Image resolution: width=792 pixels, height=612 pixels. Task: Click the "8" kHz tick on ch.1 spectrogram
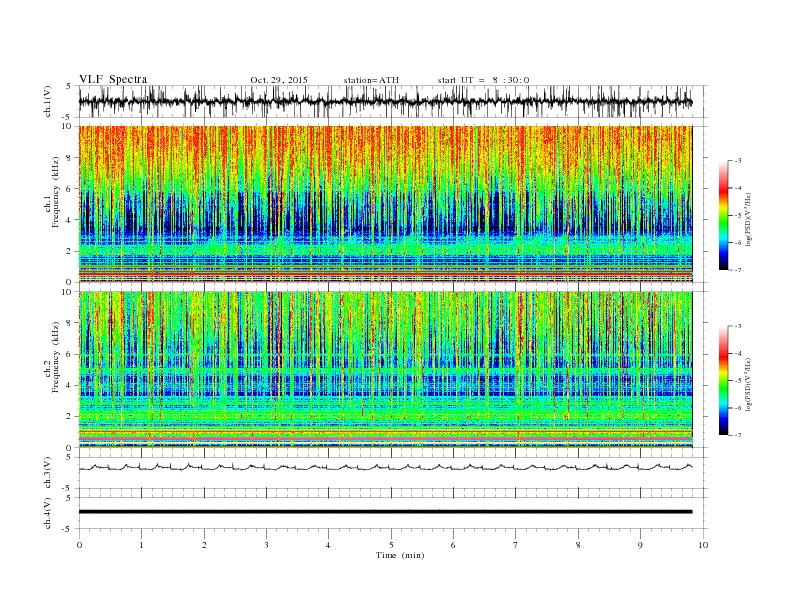(x=70, y=158)
